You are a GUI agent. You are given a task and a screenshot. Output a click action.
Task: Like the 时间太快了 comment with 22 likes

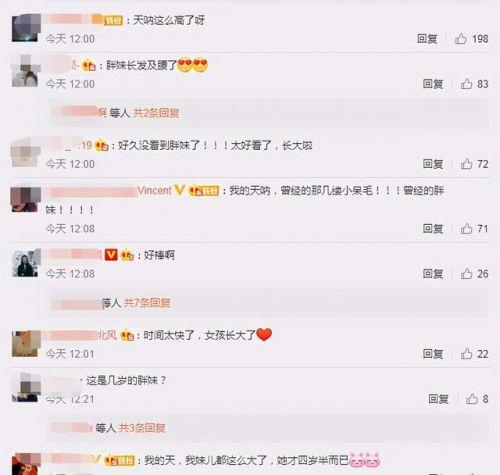(x=466, y=354)
